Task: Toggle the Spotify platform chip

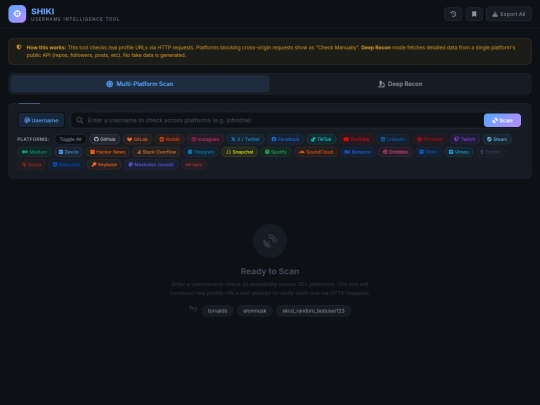Action: pos(276,152)
